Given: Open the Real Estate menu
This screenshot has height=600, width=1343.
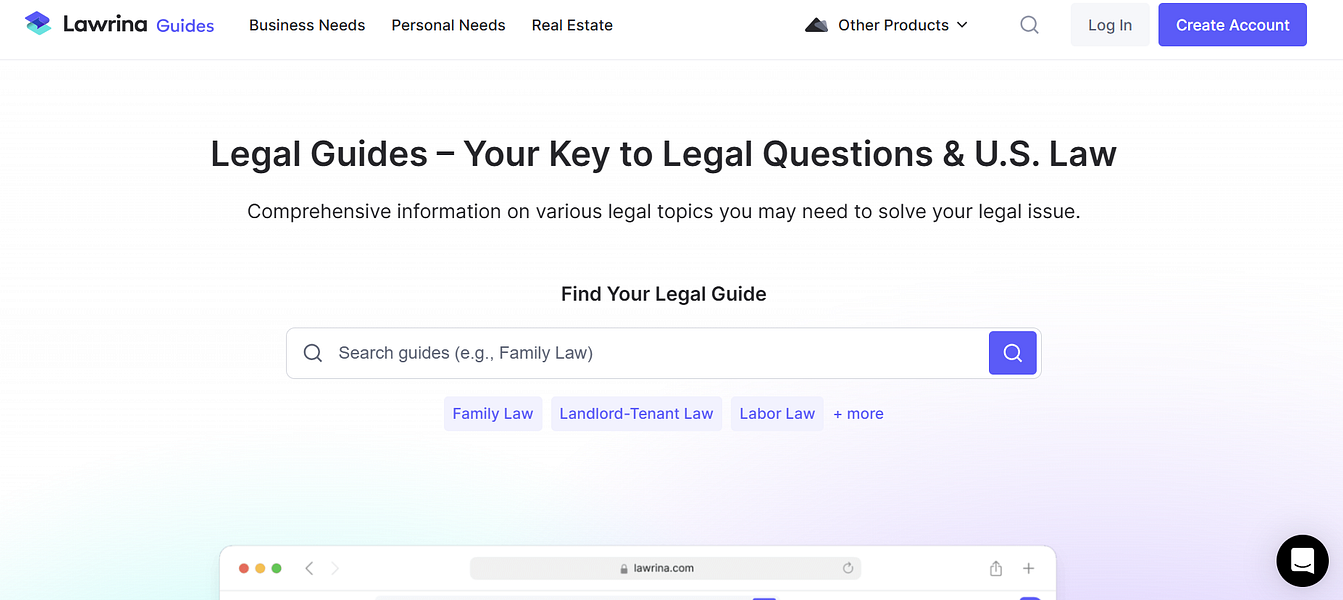Looking at the screenshot, I should tap(572, 25).
